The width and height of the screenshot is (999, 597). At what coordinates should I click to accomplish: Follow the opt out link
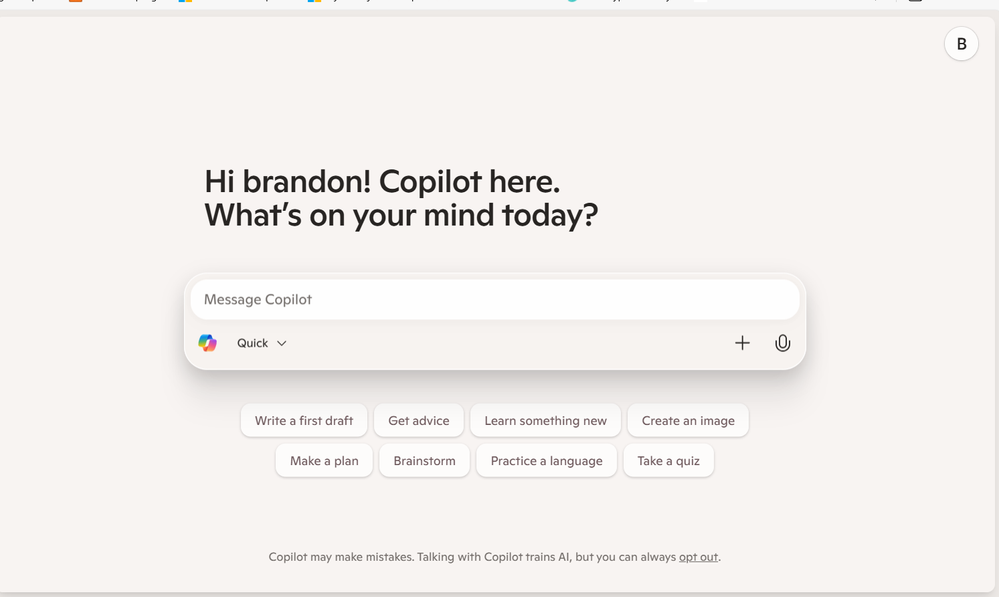698,557
